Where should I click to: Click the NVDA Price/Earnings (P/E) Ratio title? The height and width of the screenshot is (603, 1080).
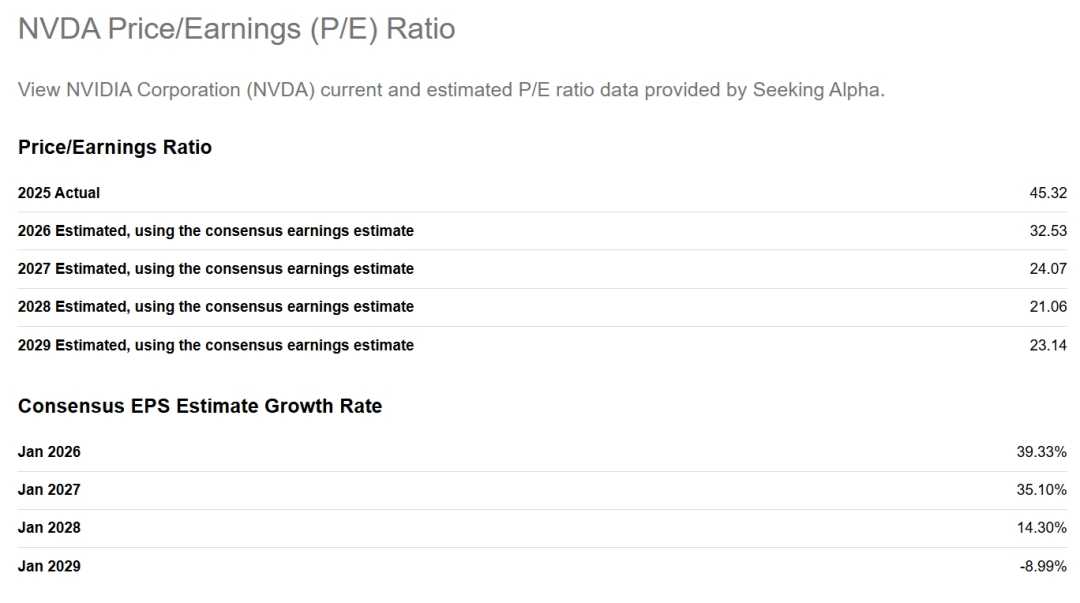(237, 29)
